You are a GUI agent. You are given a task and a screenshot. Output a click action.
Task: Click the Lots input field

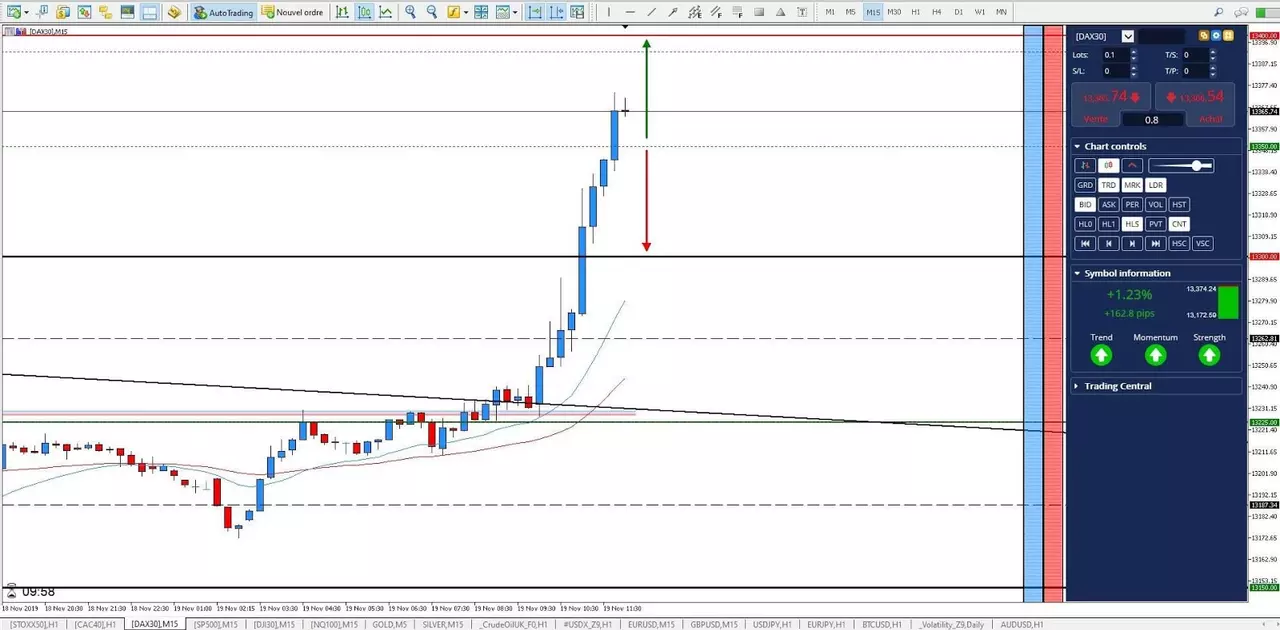click(x=1115, y=55)
